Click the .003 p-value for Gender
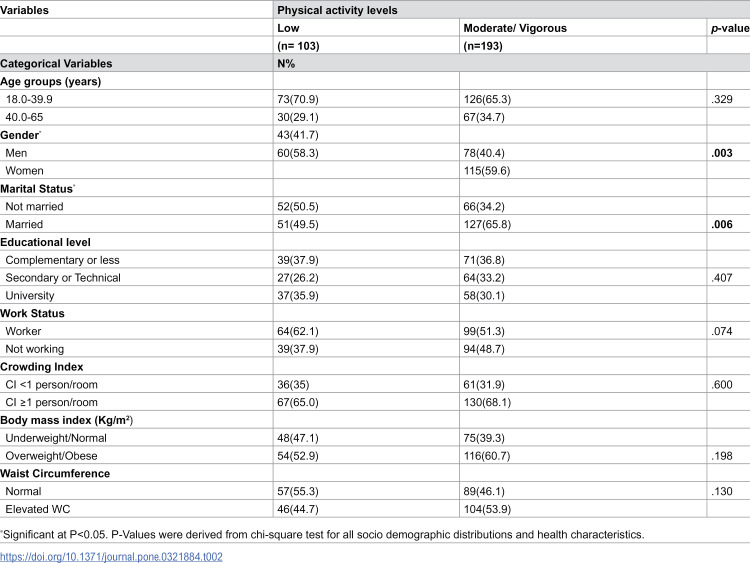Viewport: 750px width, 563px height. [x=722, y=153]
